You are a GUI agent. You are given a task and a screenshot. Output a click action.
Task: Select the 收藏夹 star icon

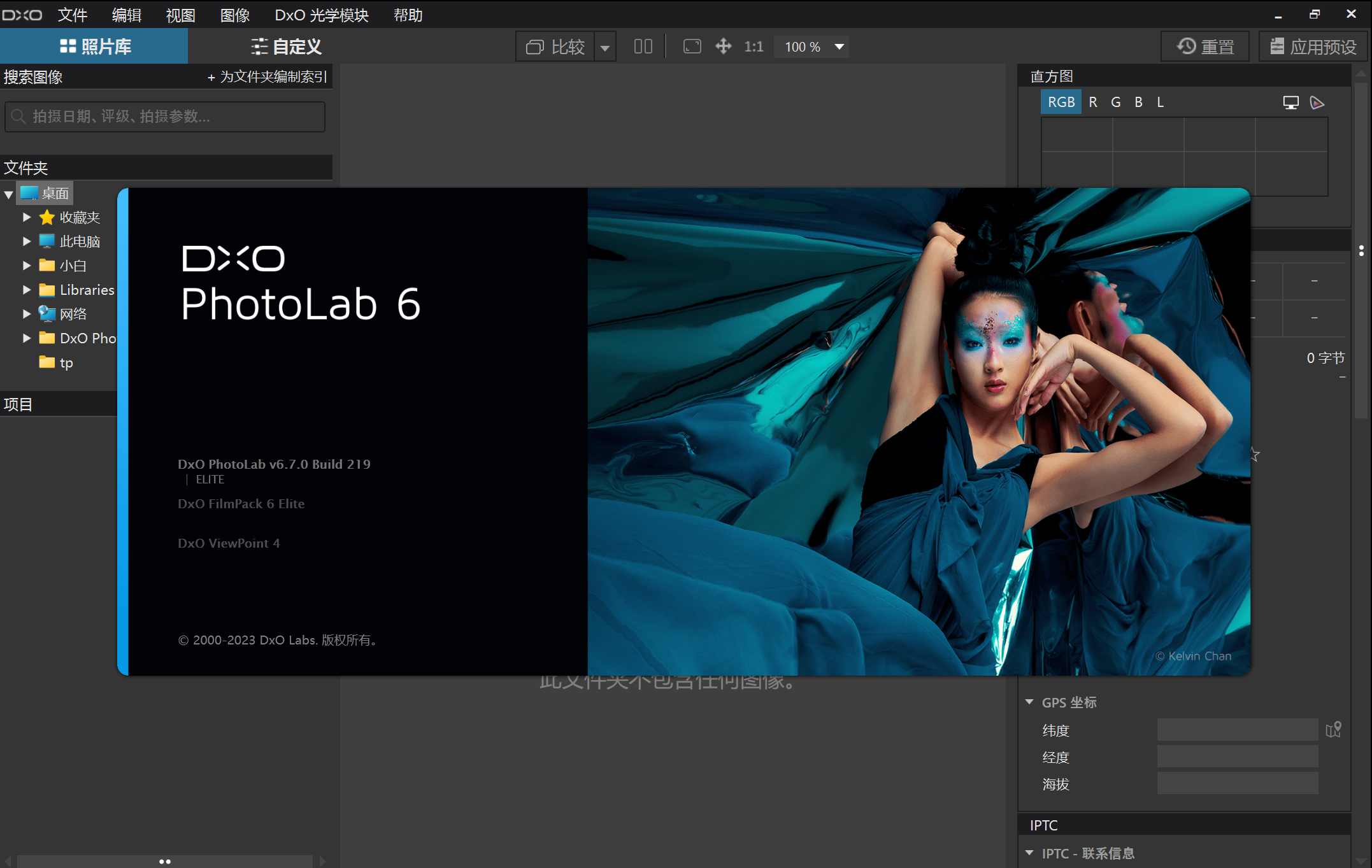pos(46,217)
